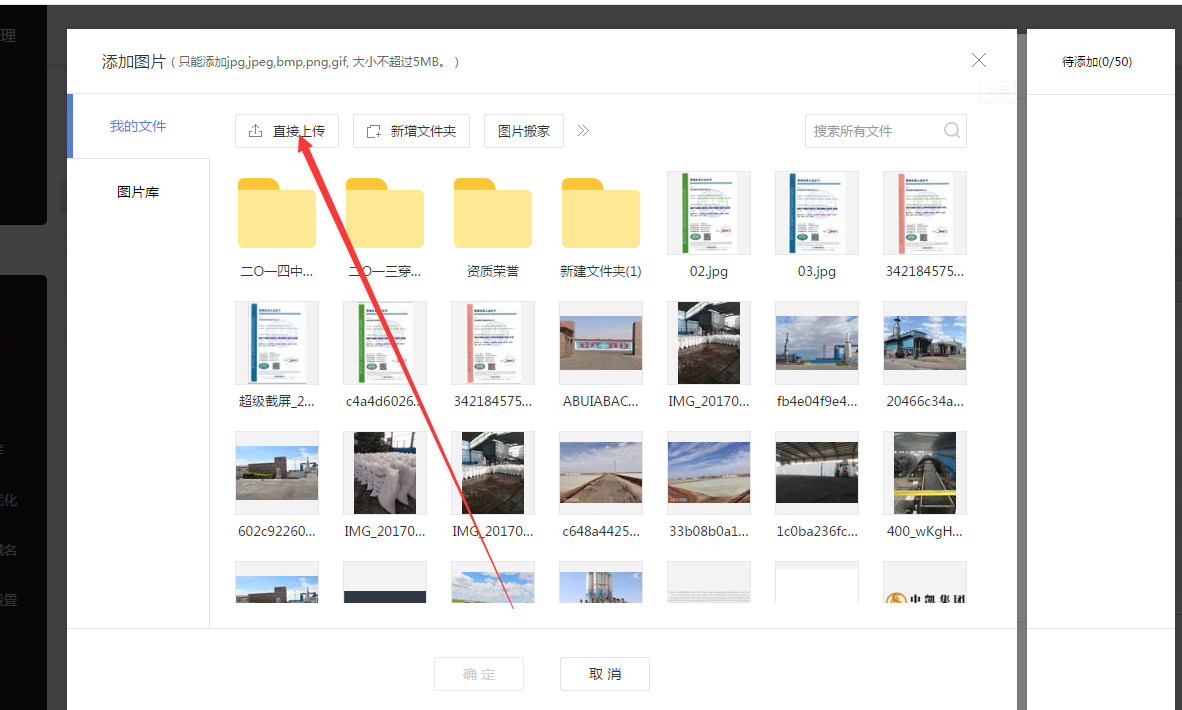The height and width of the screenshot is (710, 1182).
Task: Open the 新建文件夹(1) folder
Action: [x=601, y=213]
